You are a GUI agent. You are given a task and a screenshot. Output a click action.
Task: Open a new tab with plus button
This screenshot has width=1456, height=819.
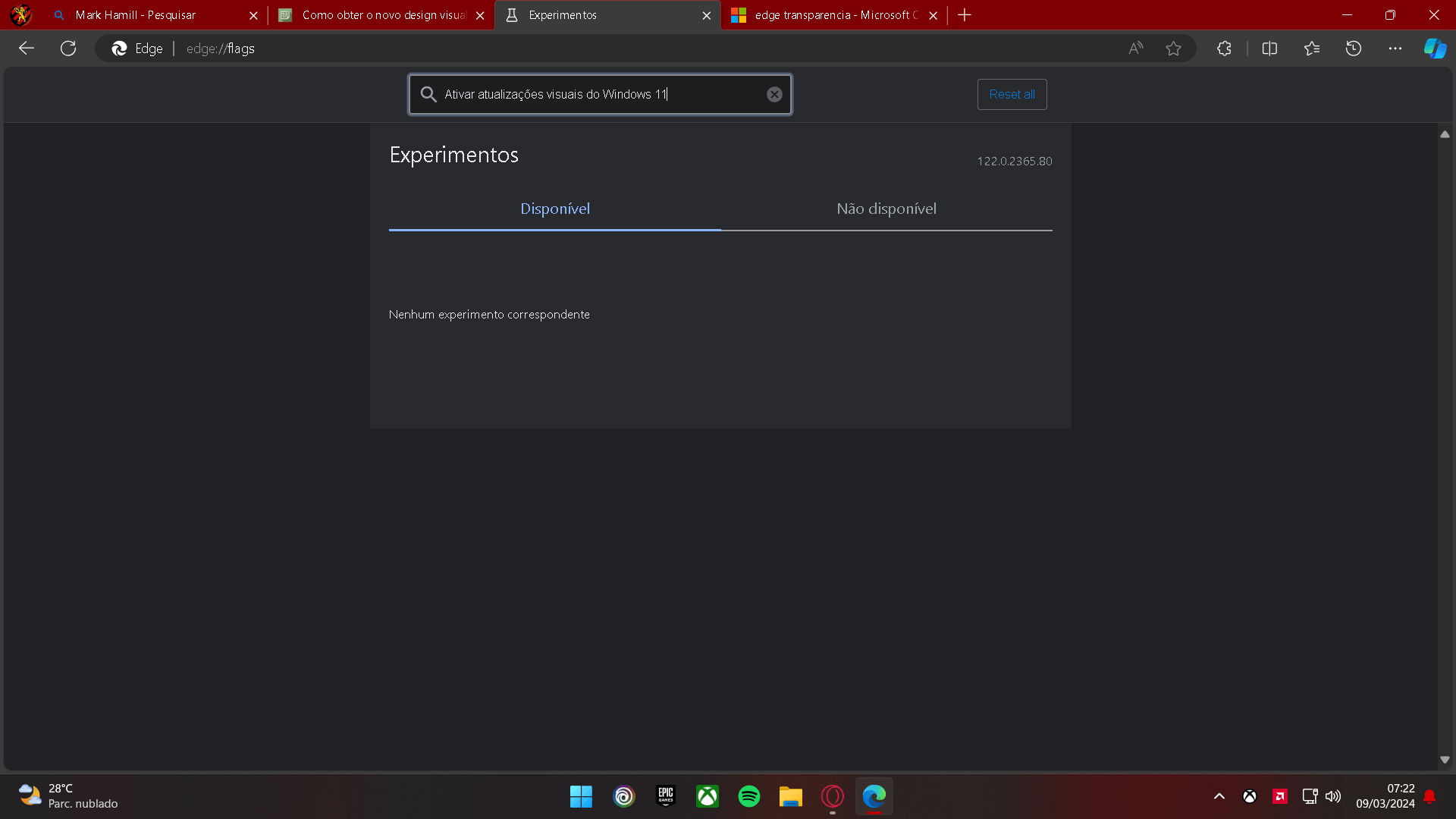pos(965,14)
